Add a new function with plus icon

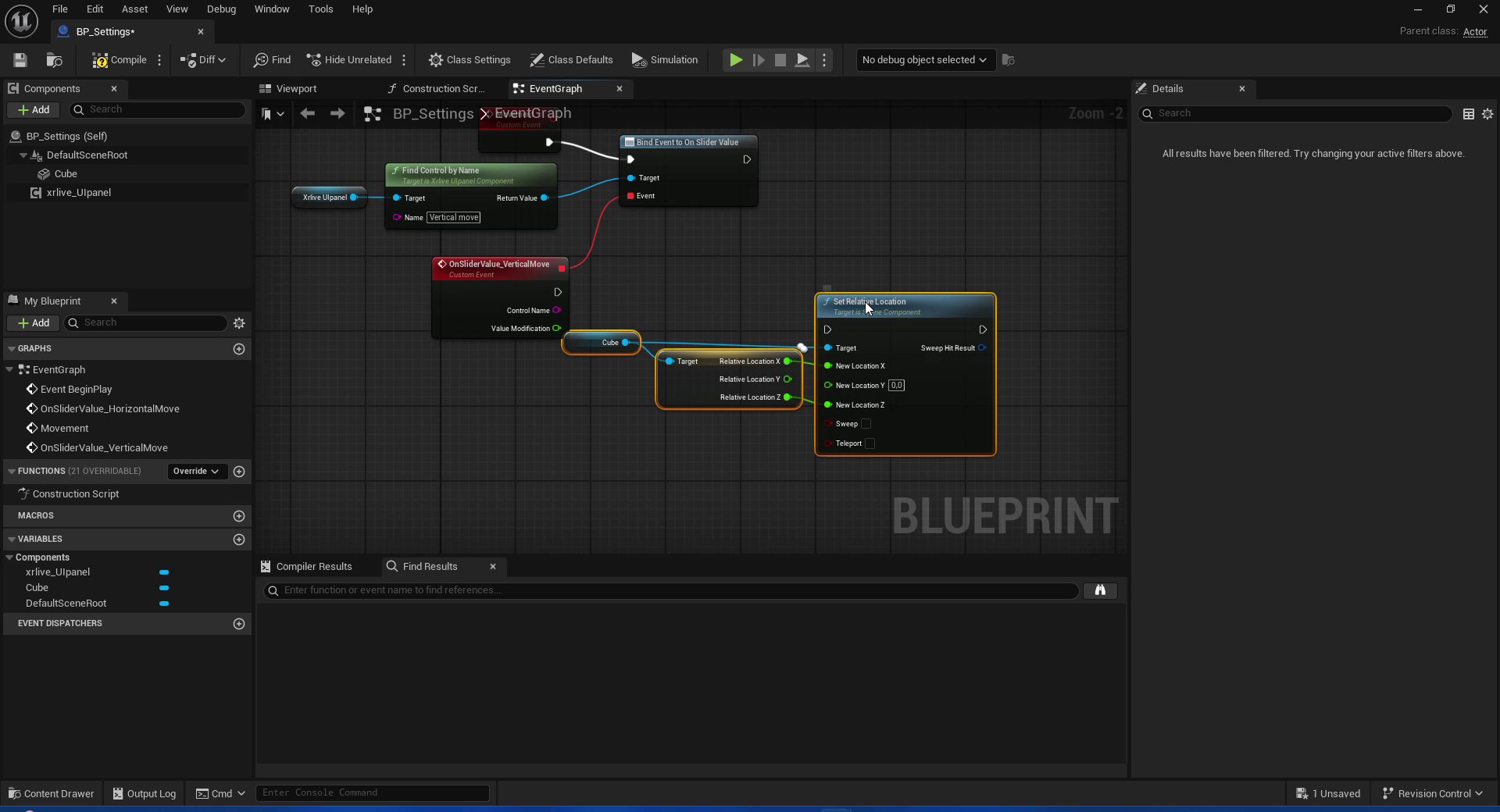pos(239,472)
